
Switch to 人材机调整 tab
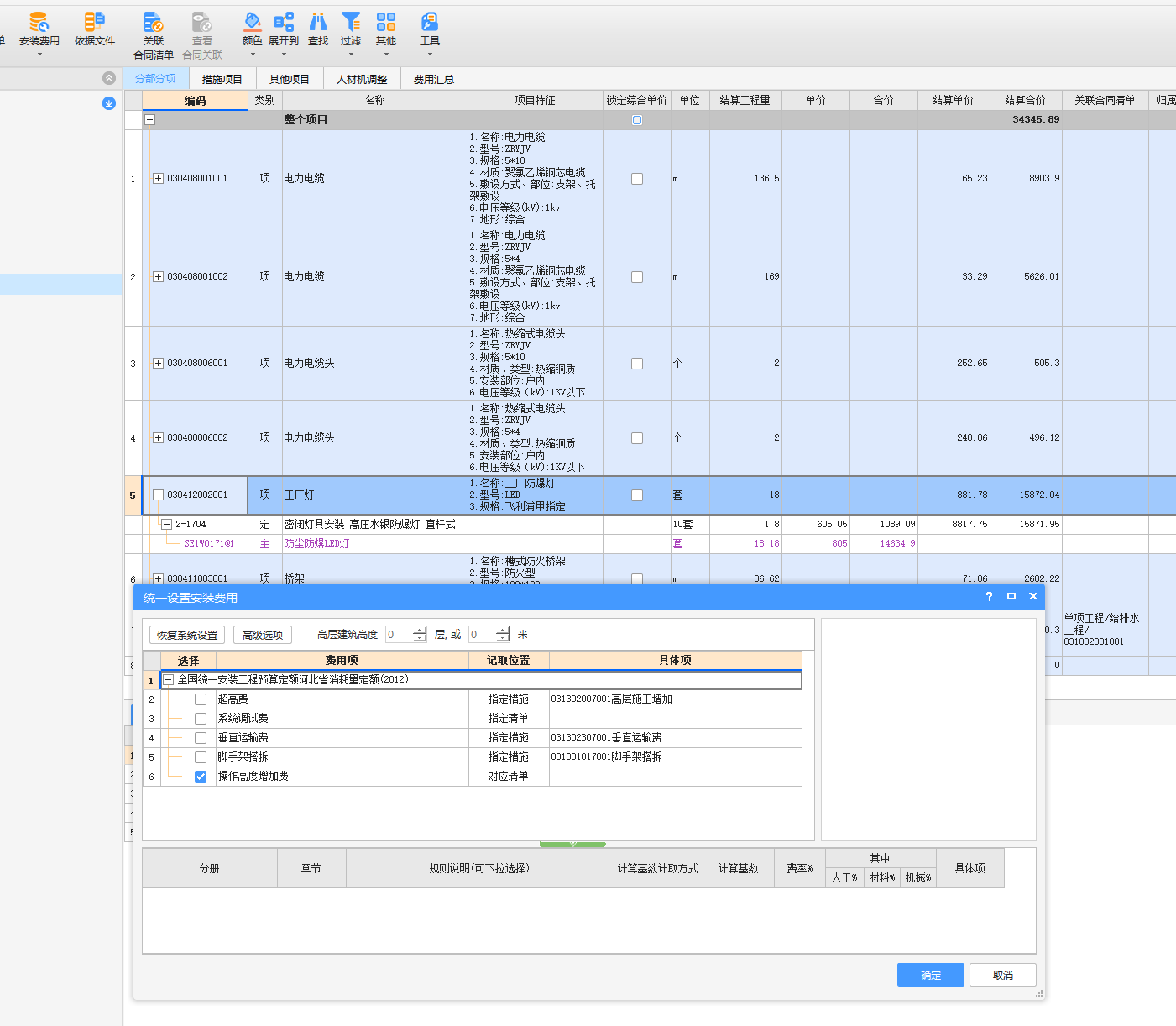click(x=362, y=79)
